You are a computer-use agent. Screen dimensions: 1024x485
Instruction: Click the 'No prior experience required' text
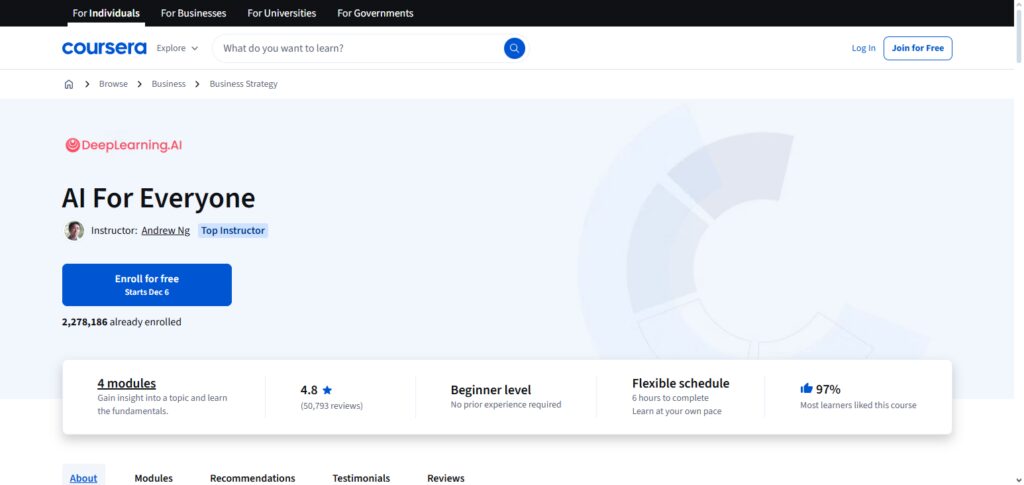coord(506,405)
